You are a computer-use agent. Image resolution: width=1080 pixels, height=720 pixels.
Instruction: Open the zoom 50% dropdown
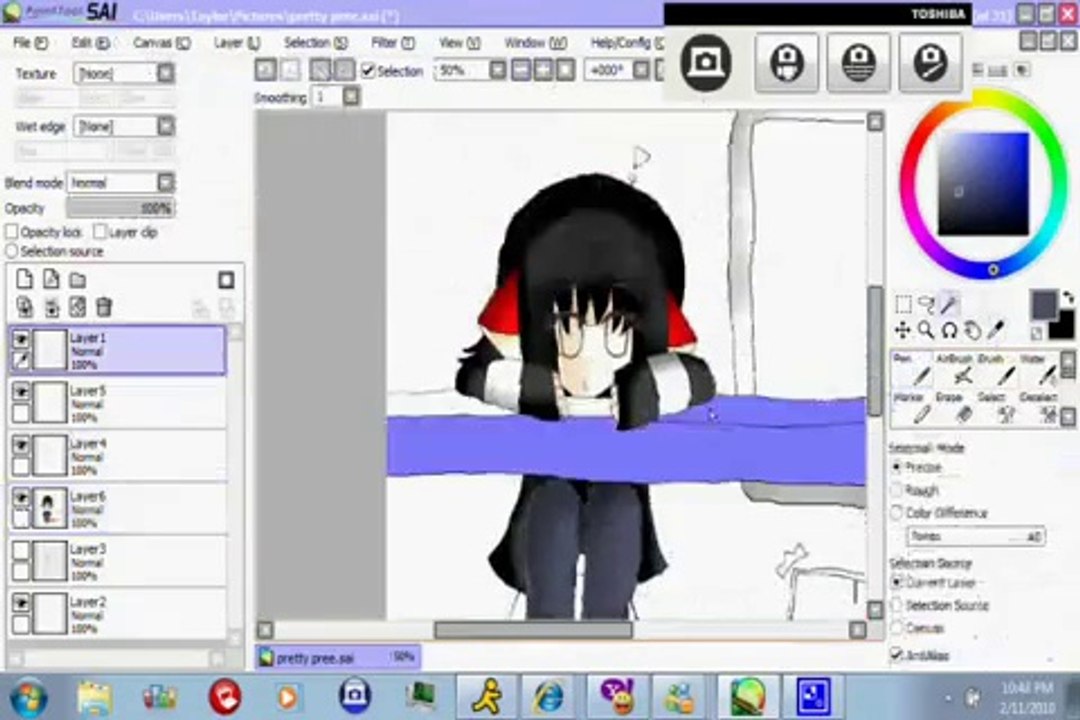click(x=497, y=70)
